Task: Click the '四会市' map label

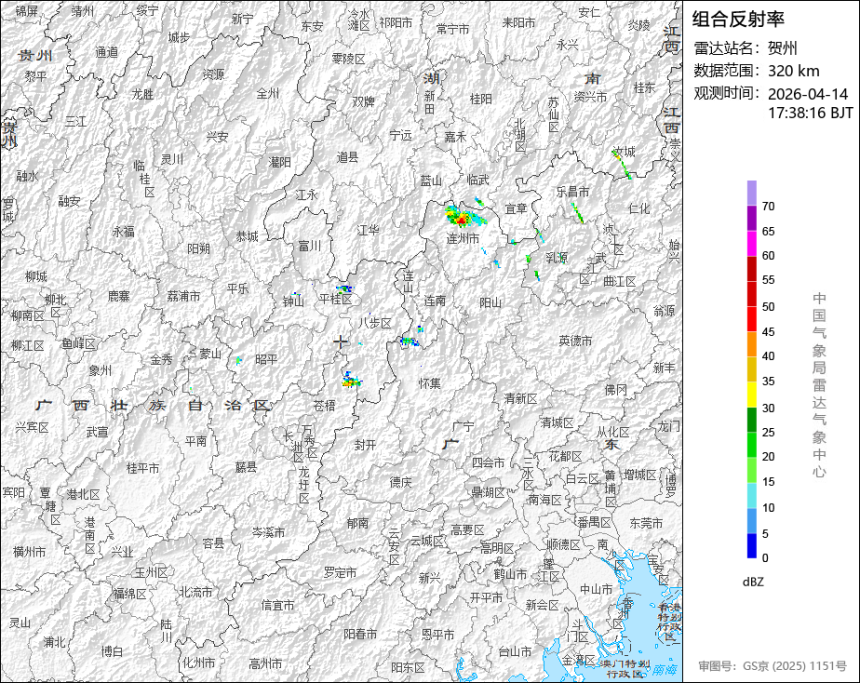Action: click(488, 462)
